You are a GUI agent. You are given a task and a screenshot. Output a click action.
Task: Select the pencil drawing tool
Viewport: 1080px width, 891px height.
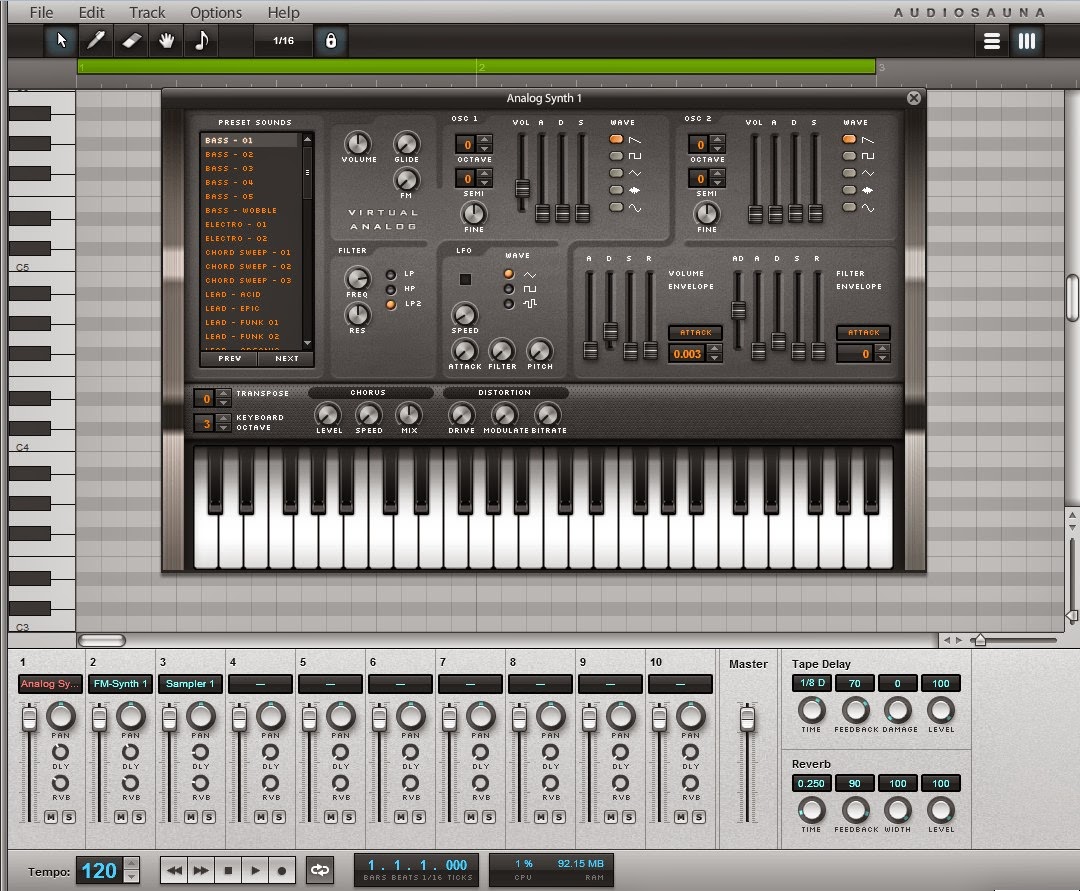[x=98, y=41]
